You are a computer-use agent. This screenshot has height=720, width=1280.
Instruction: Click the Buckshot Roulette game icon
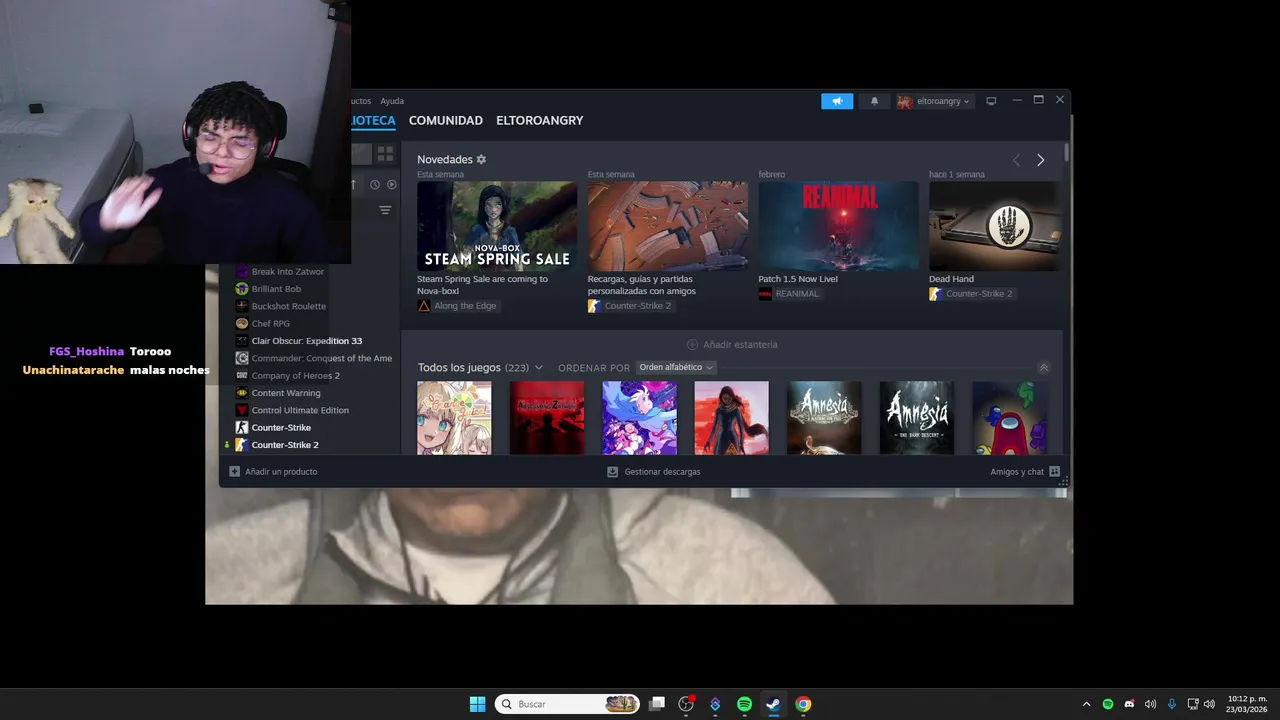[x=241, y=306]
